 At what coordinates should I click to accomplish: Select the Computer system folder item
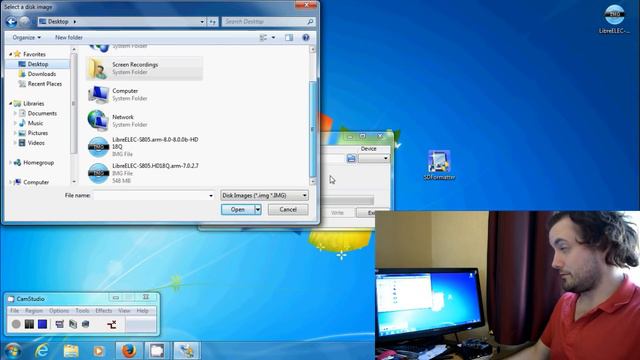[x=144, y=94]
